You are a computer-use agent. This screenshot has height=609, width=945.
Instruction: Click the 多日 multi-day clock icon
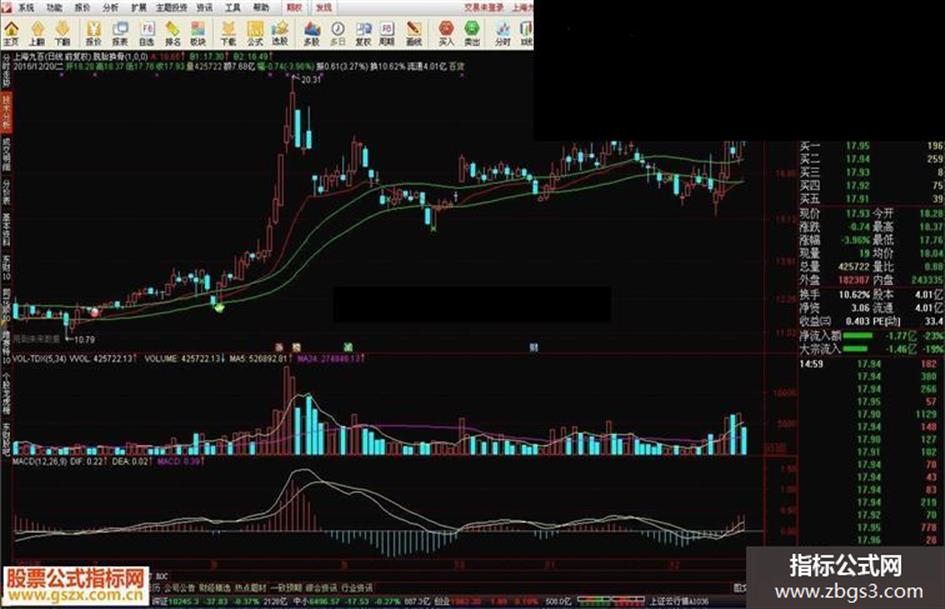click(338, 33)
